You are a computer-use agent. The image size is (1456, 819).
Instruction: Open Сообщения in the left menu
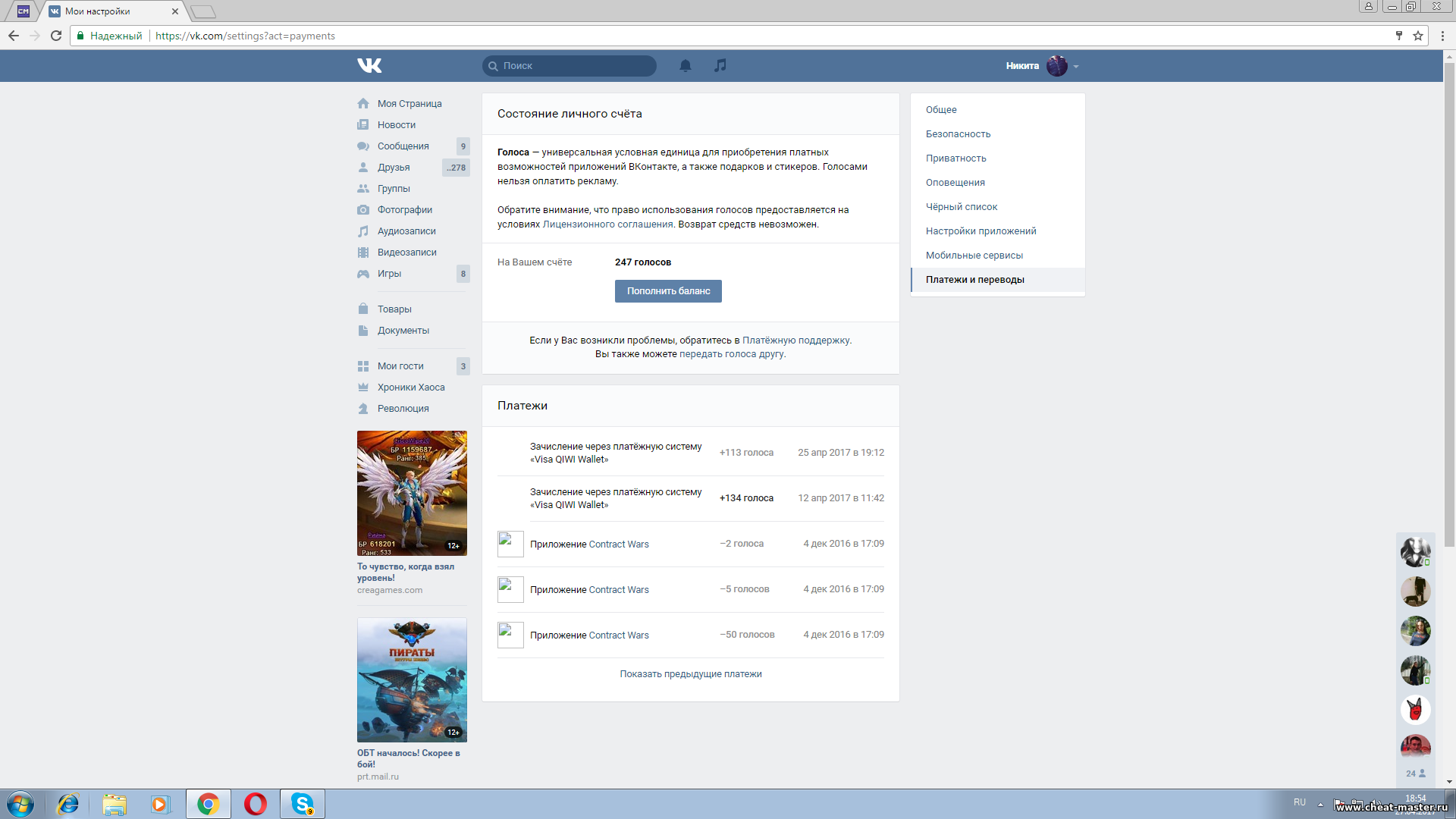pos(403,146)
